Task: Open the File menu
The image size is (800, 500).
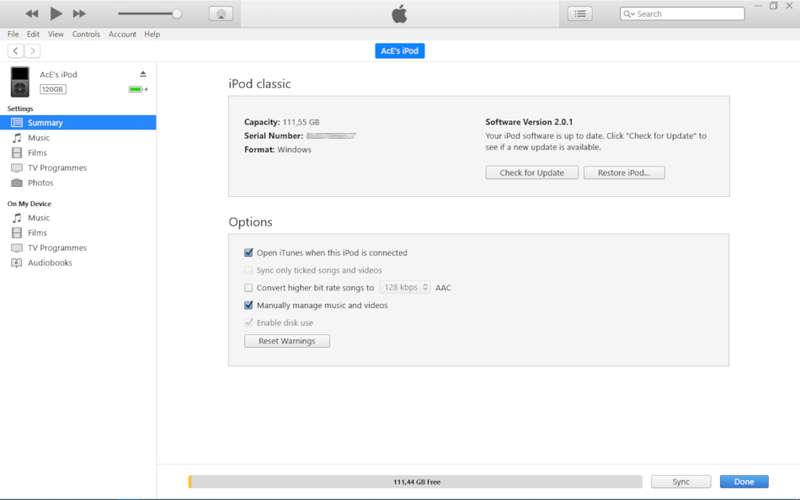Action: (13, 34)
